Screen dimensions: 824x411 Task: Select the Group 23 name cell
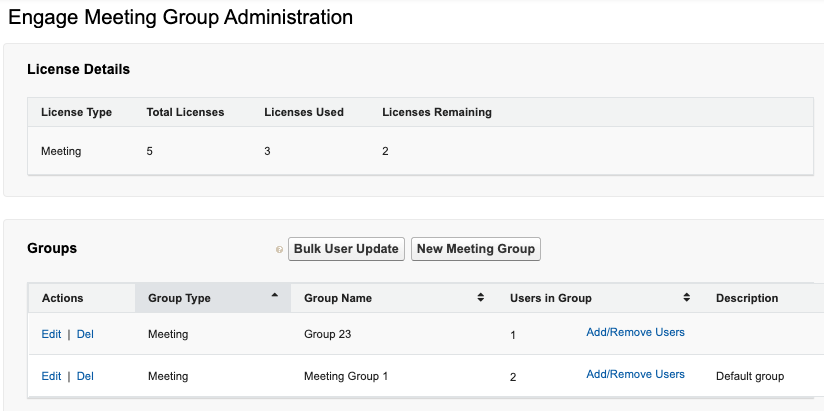[x=328, y=334]
